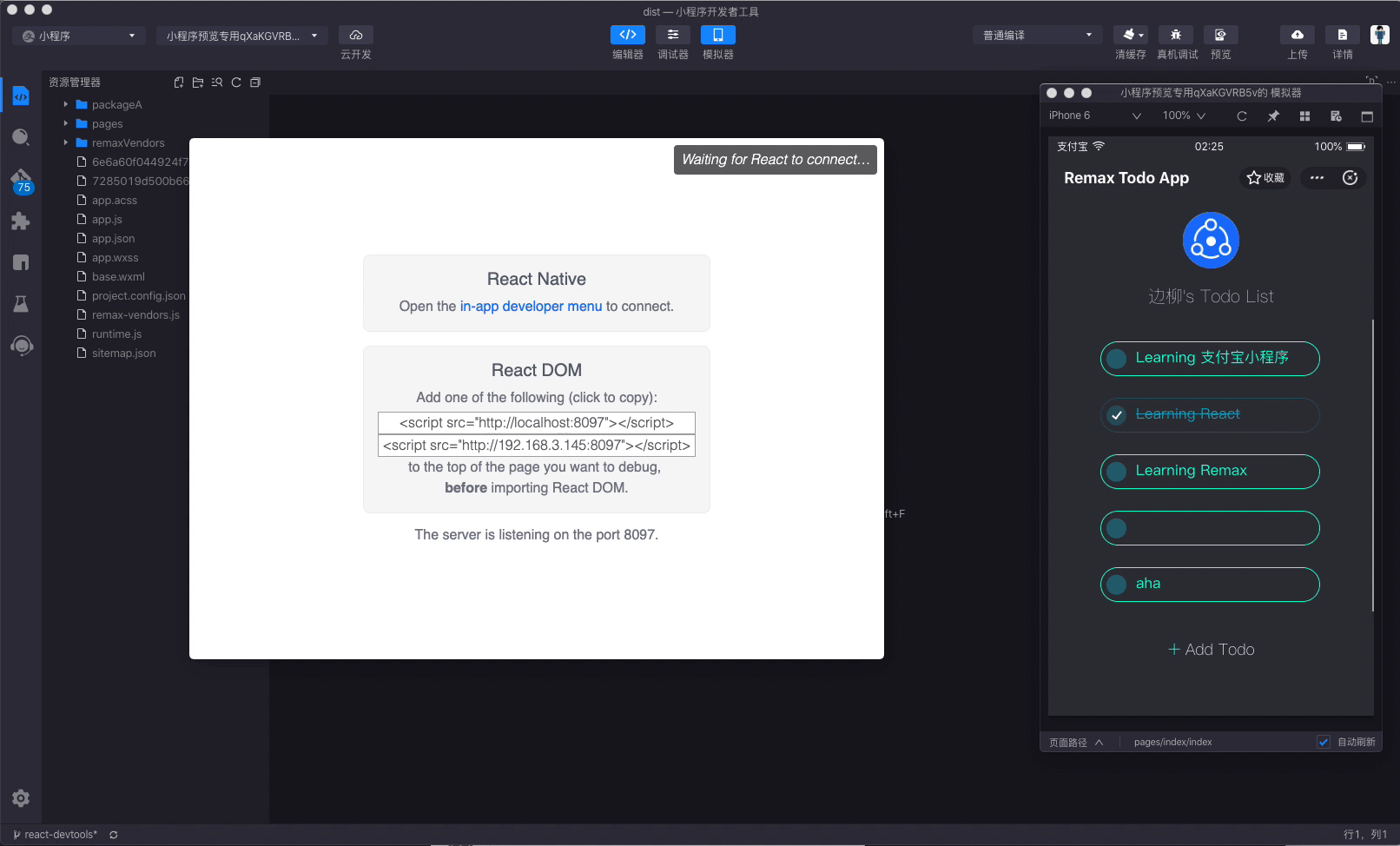This screenshot has width=1400, height=846.
Task: Change simulator zoom from 100% dropdown
Action: coord(1184,116)
